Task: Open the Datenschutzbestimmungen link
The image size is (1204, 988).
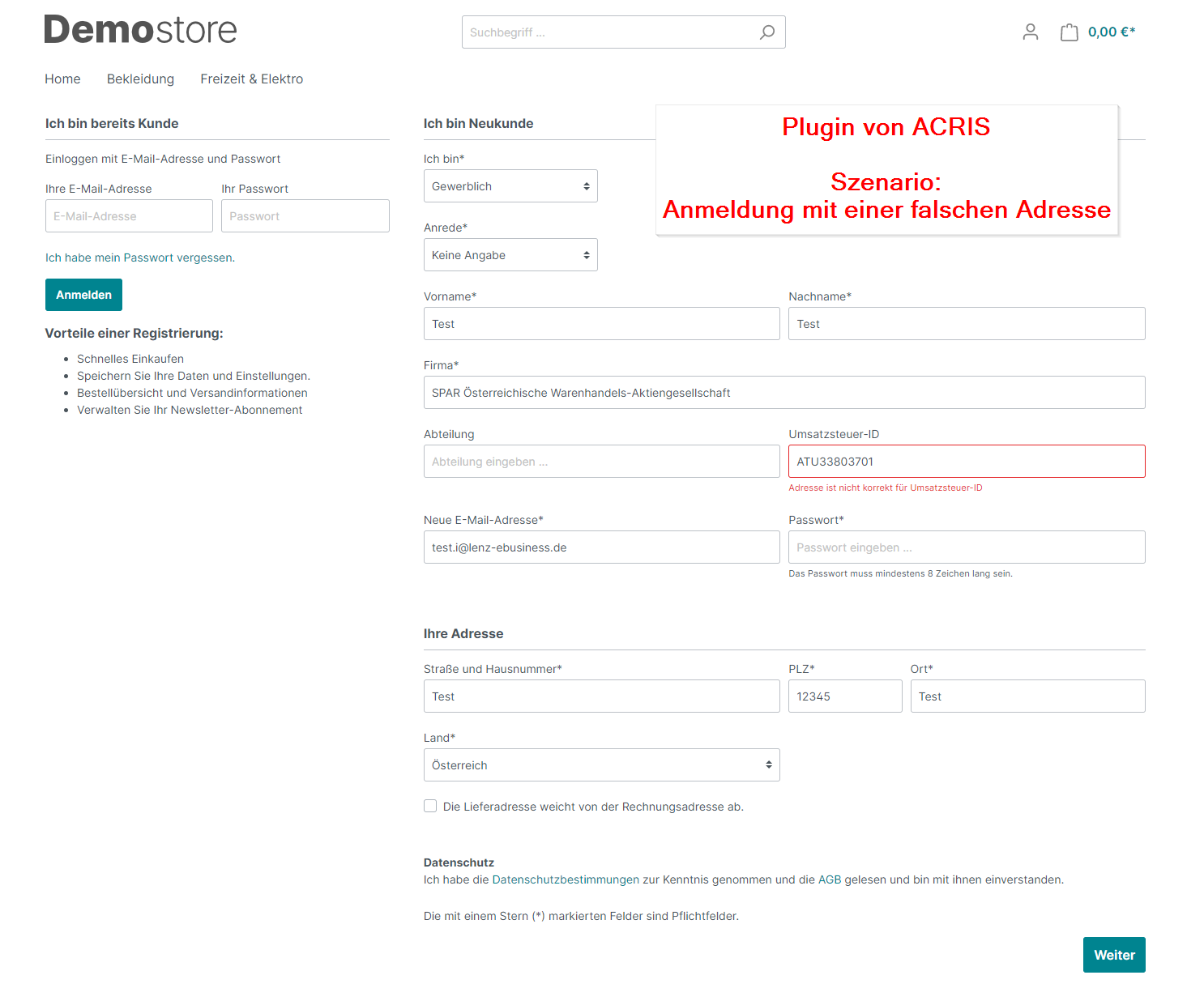Action: pyautogui.click(x=566, y=879)
